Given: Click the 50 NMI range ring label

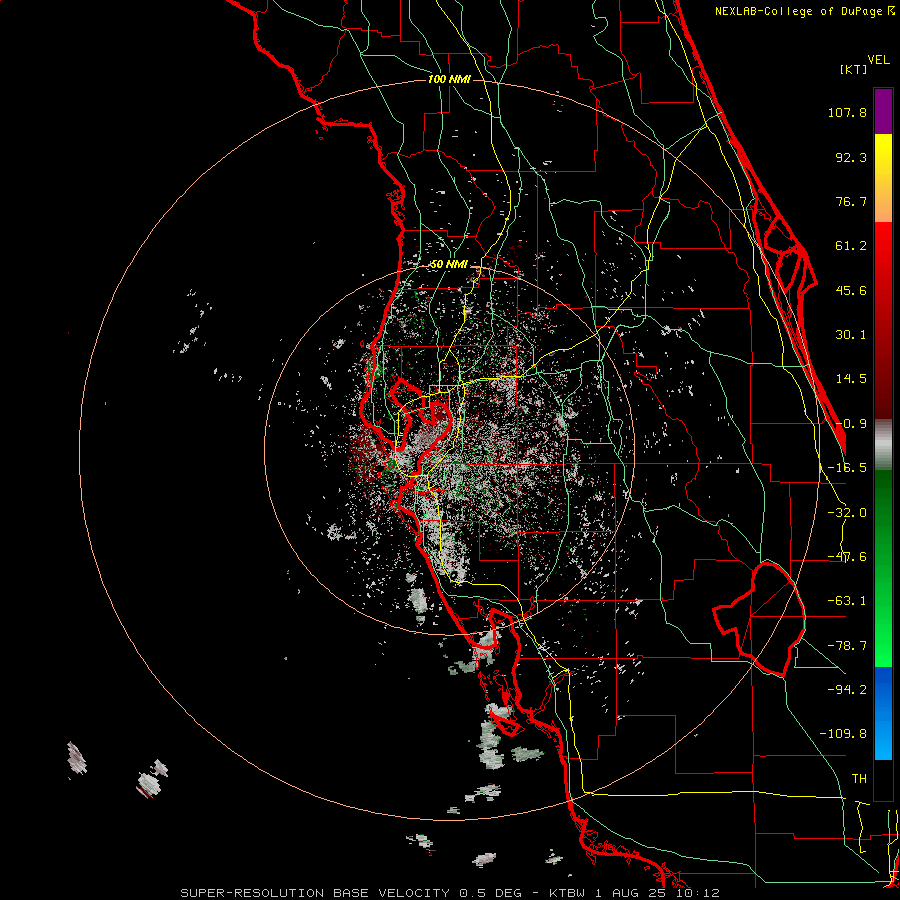Looking at the screenshot, I should coord(449,265).
